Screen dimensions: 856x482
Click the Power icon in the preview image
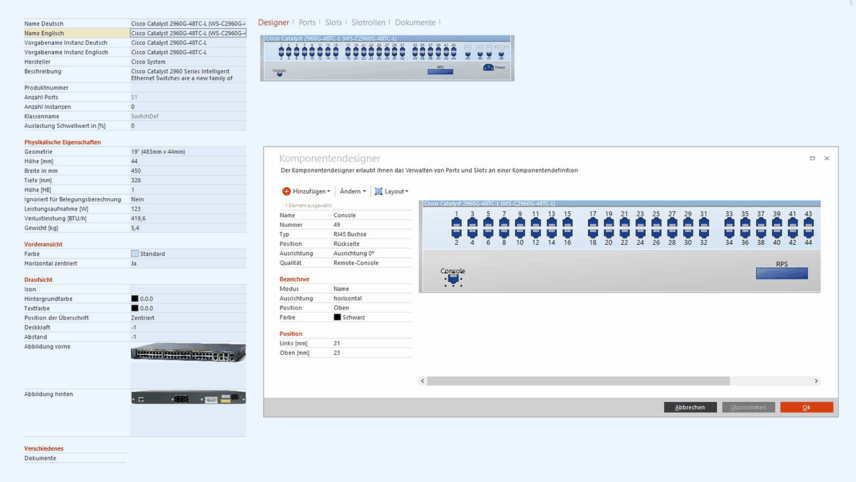pos(489,67)
